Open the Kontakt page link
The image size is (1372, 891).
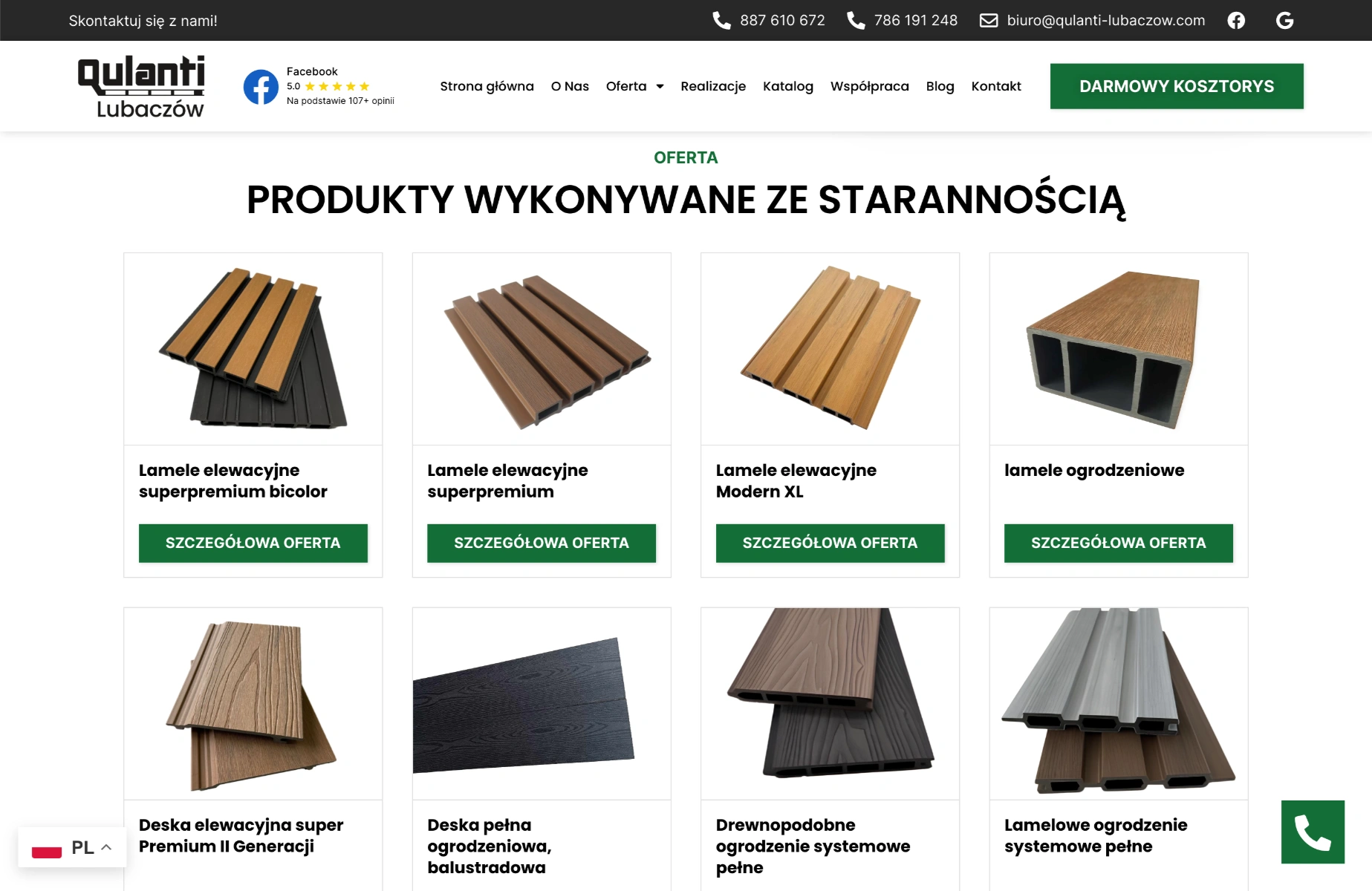(996, 86)
